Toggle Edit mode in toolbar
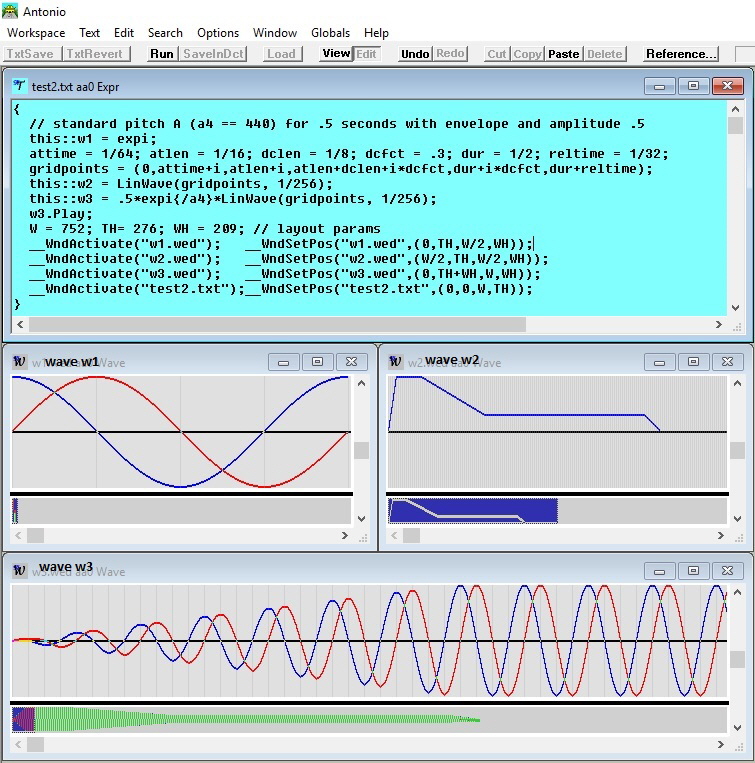The width and height of the screenshot is (755, 763). coord(367,54)
